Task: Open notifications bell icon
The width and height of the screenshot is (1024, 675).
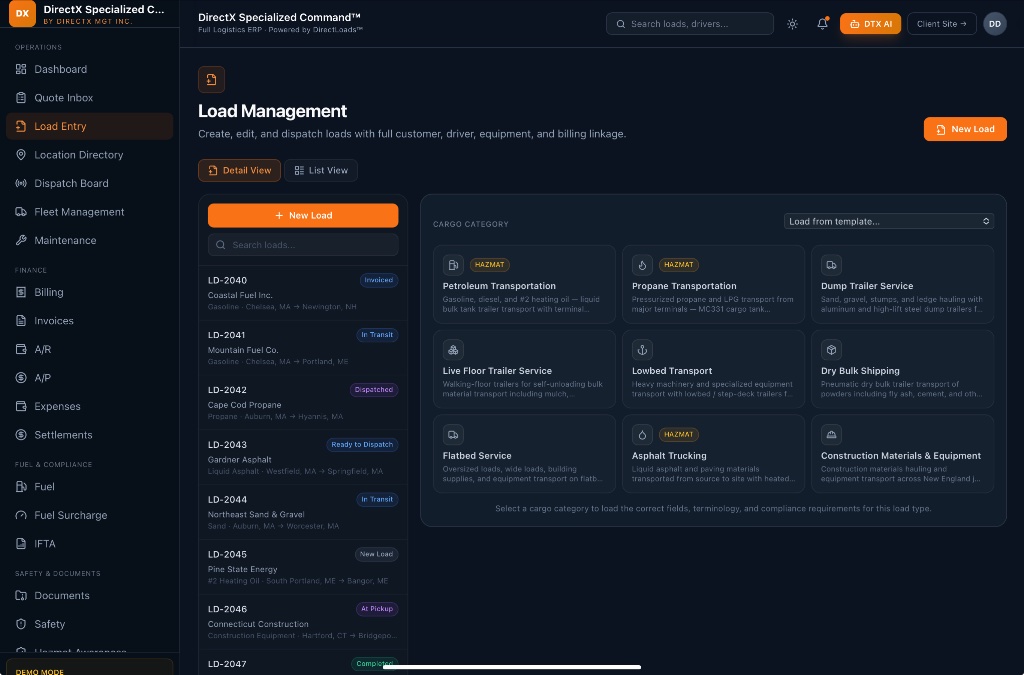Action: click(822, 24)
